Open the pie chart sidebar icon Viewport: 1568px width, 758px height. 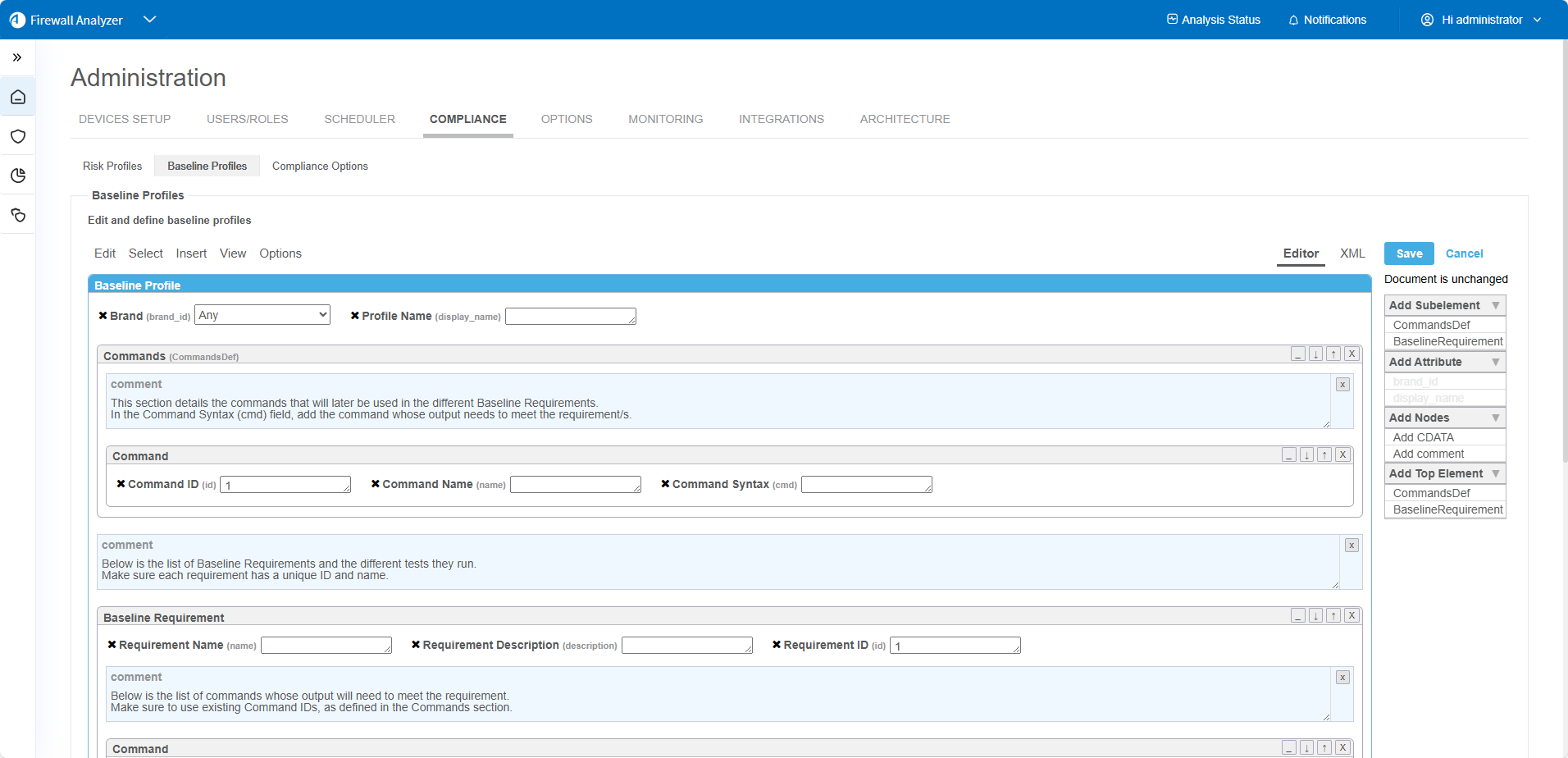(18, 176)
